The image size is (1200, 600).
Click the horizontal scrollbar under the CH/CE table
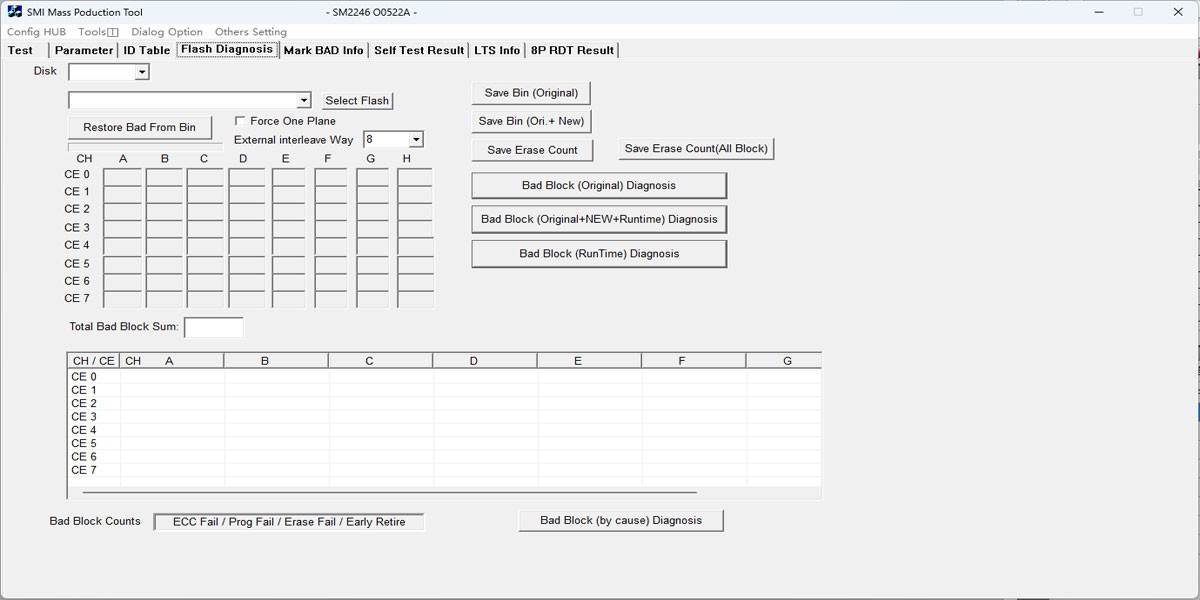coord(390,492)
